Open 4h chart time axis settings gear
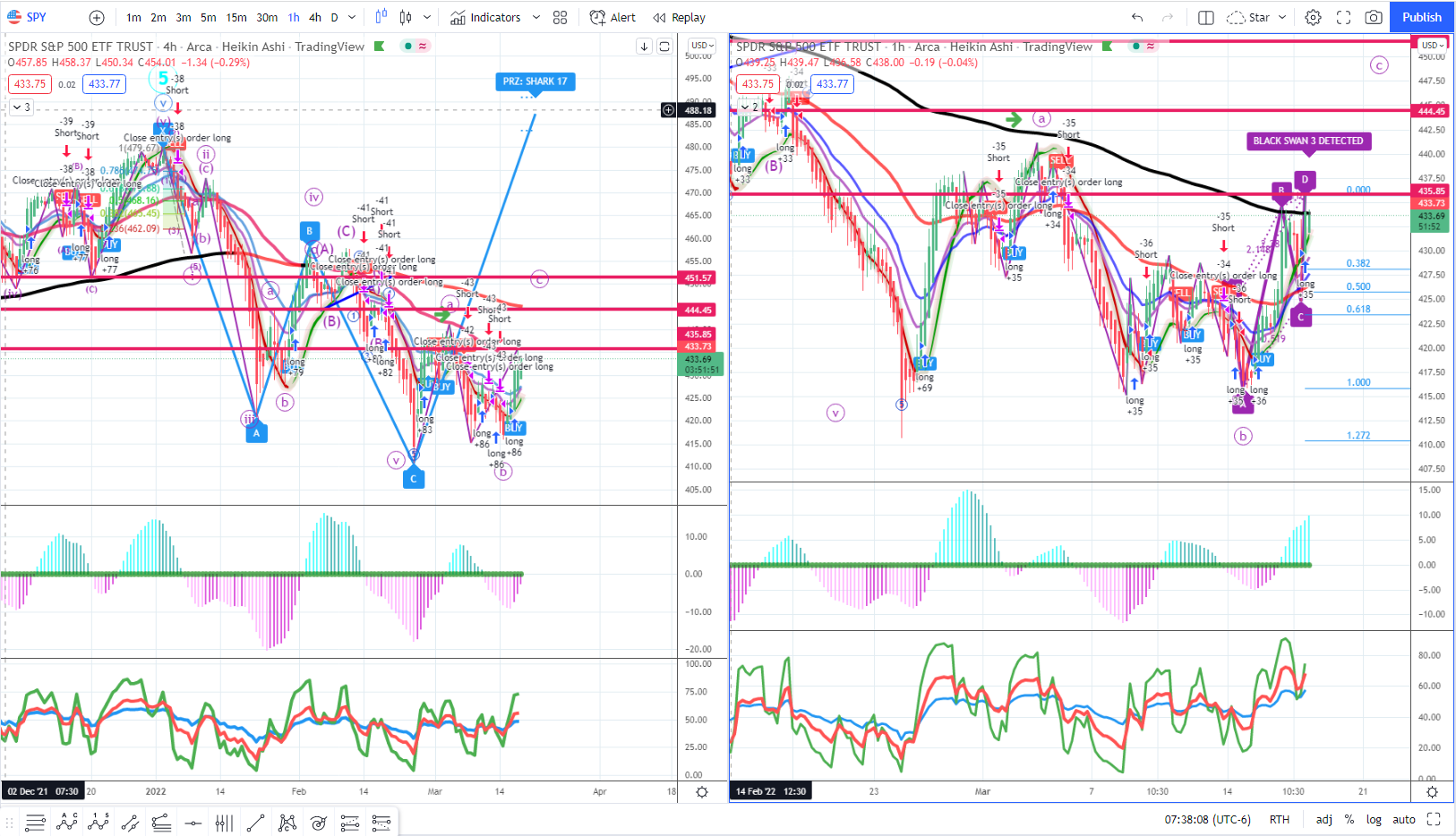 [702, 792]
